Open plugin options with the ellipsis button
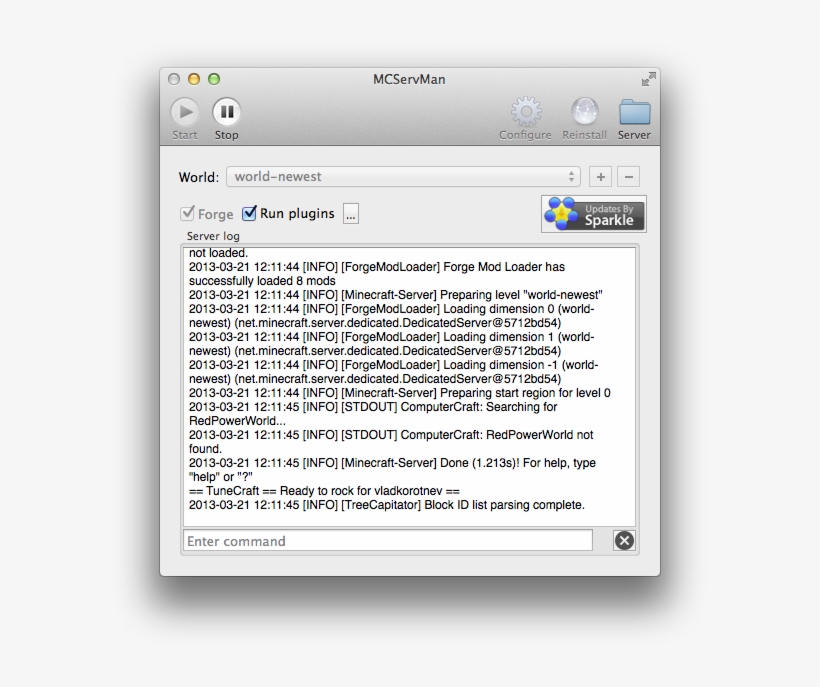 (x=351, y=213)
